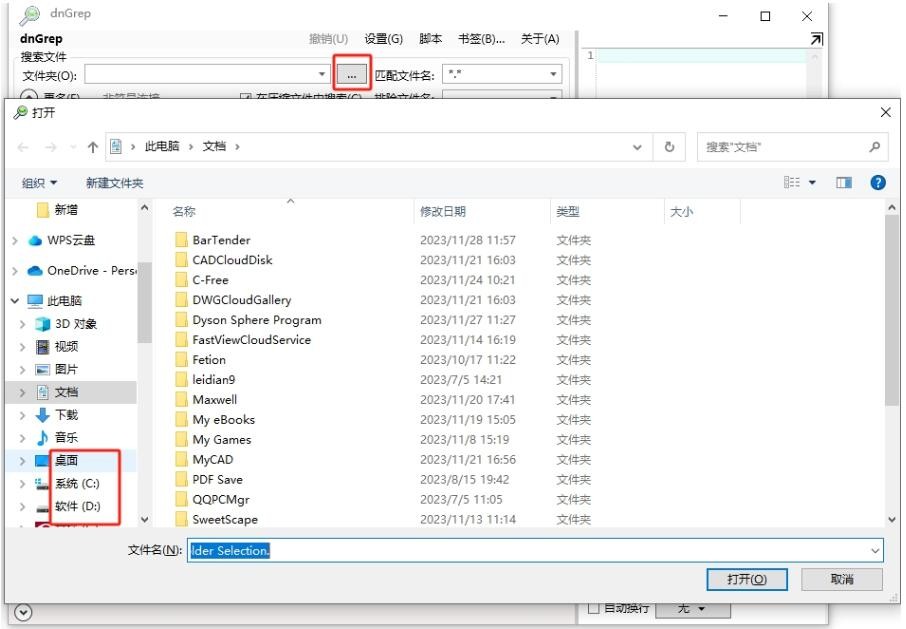Click the magnifier icon in the search box
This screenshot has width=906, height=629.
pyautogui.click(x=875, y=147)
